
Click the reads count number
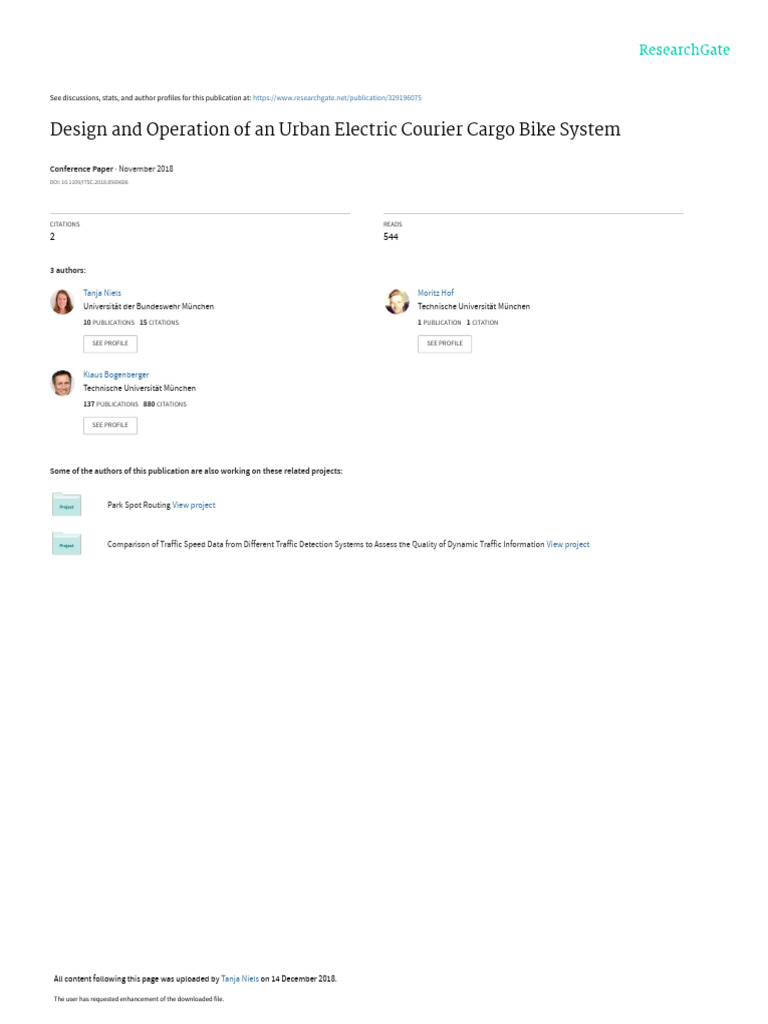click(390, 237)
